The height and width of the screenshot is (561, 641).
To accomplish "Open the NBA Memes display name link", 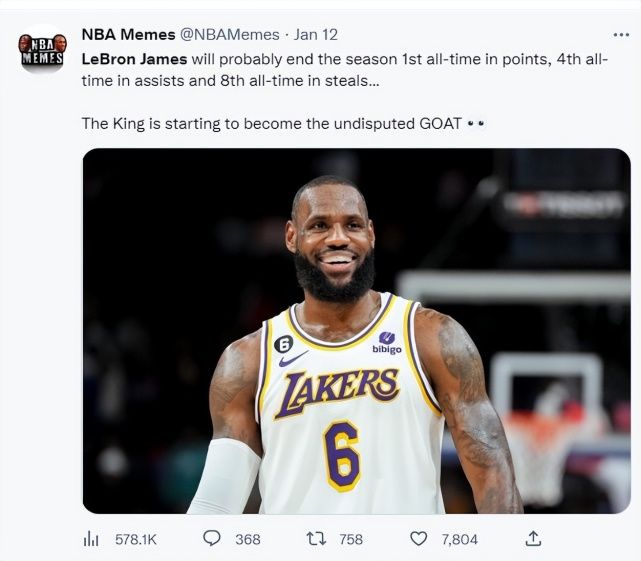I will click(x=128, y=34).
